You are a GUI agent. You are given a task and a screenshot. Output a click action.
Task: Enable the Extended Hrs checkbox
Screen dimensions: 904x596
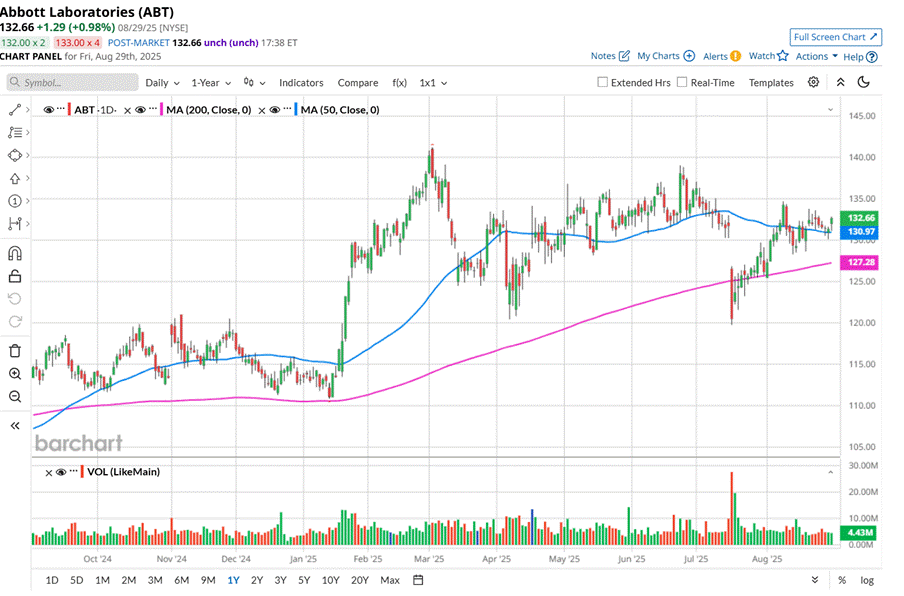click(x=602, y=82)
